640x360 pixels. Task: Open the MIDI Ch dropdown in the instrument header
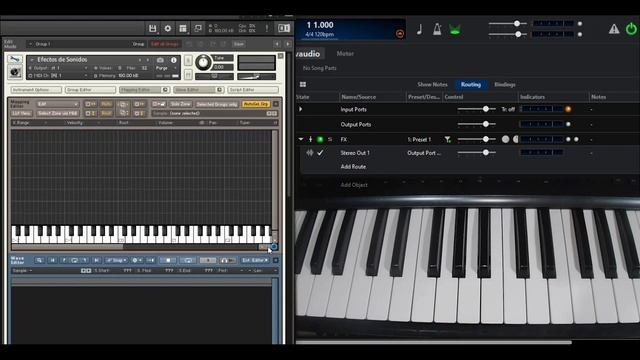tap(59, 76)
